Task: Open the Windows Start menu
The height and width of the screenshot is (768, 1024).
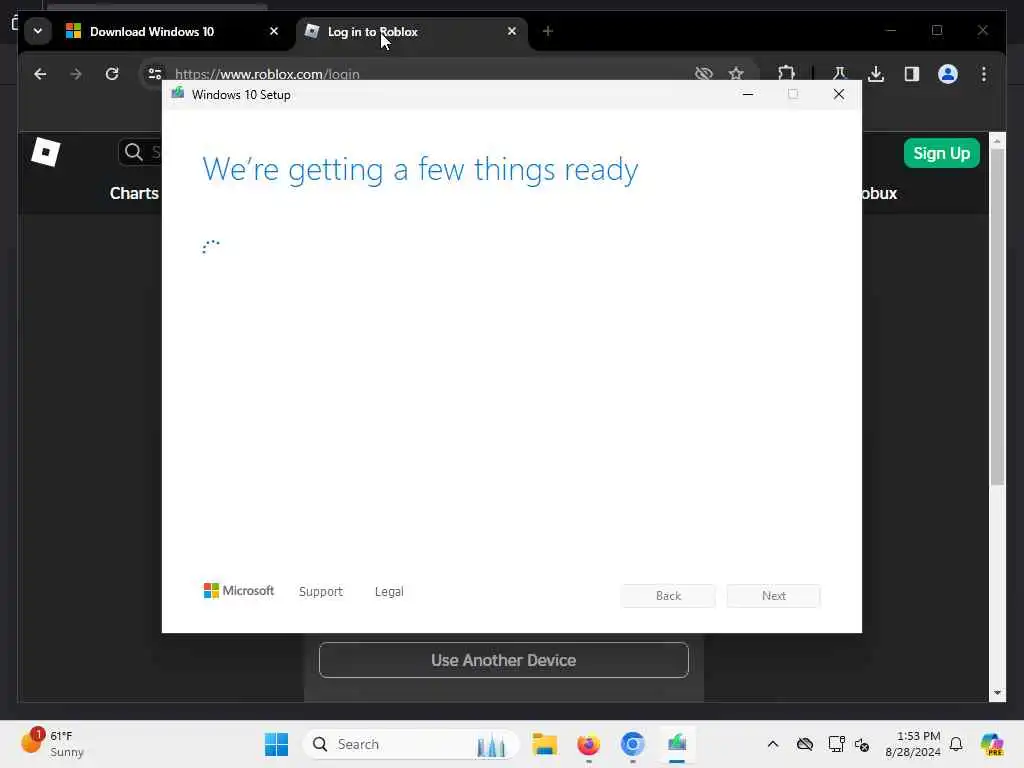Action: point(276,744)
